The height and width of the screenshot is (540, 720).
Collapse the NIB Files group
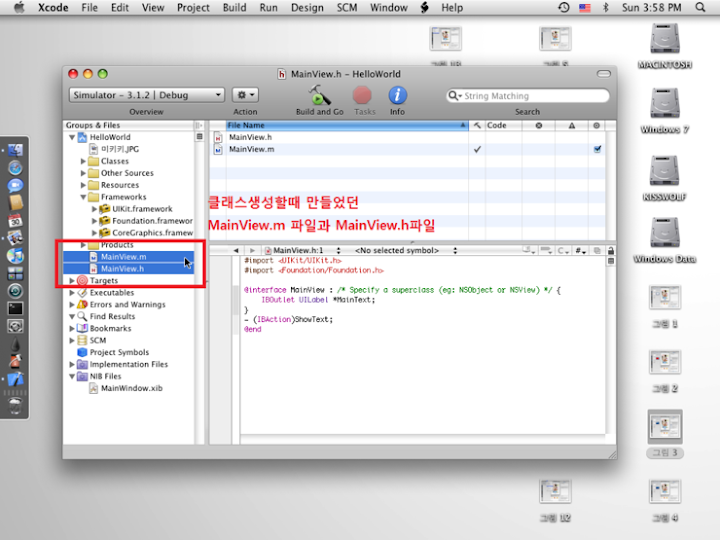(x=72, y=376)
